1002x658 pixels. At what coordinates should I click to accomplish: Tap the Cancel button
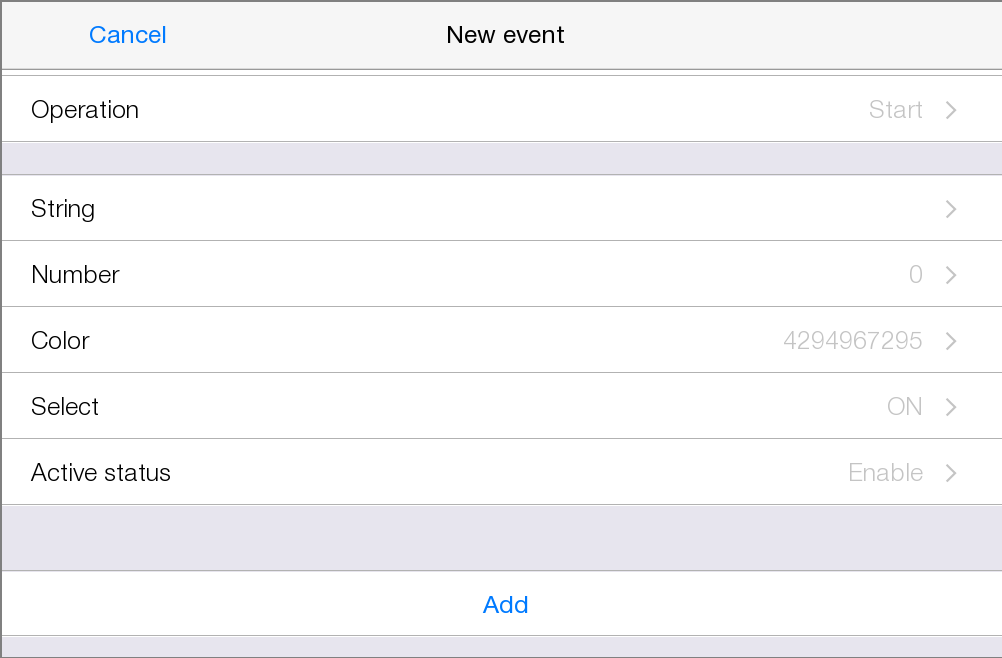(127, 35)
